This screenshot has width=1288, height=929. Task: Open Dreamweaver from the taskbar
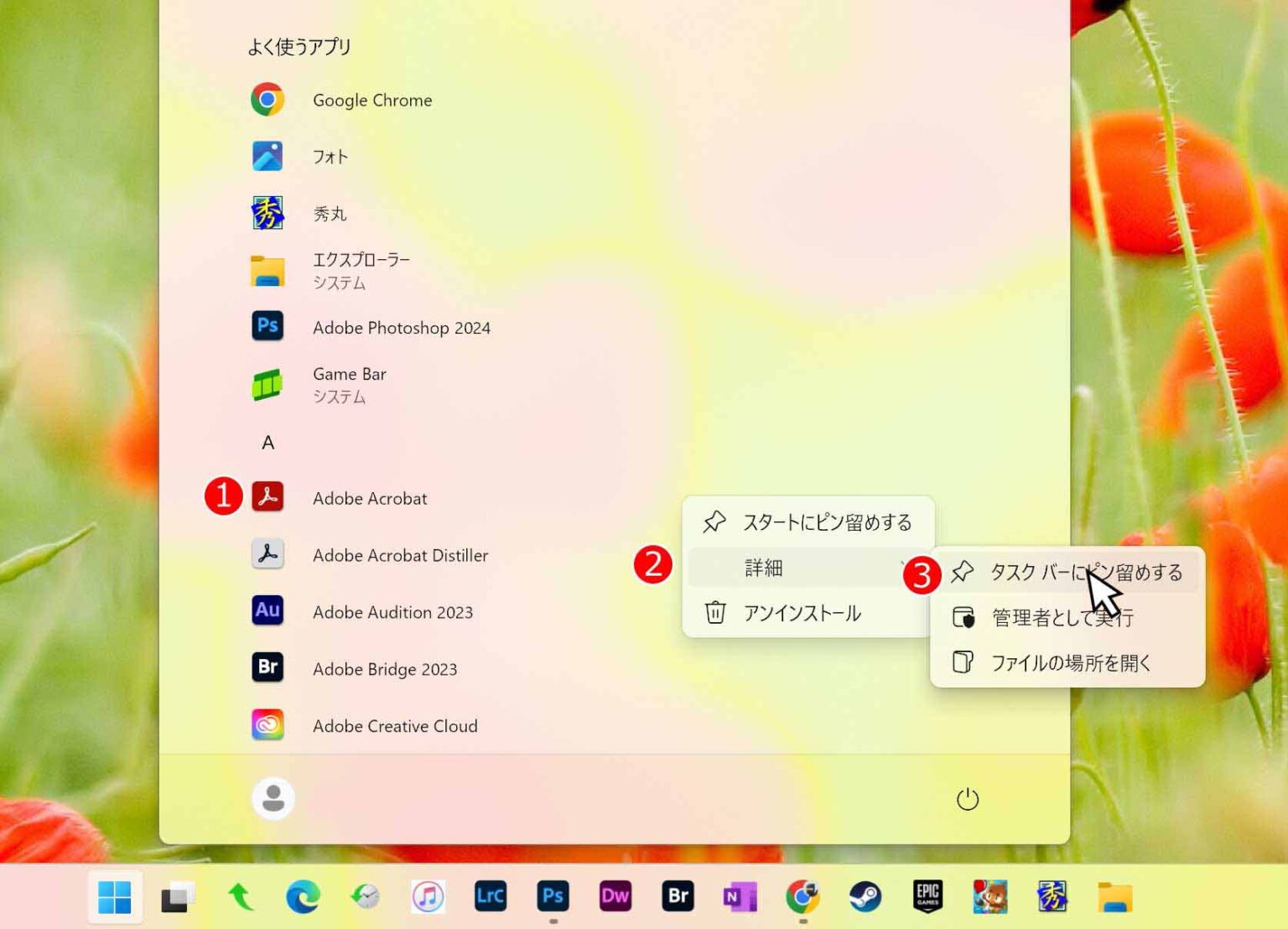[615, 897]
